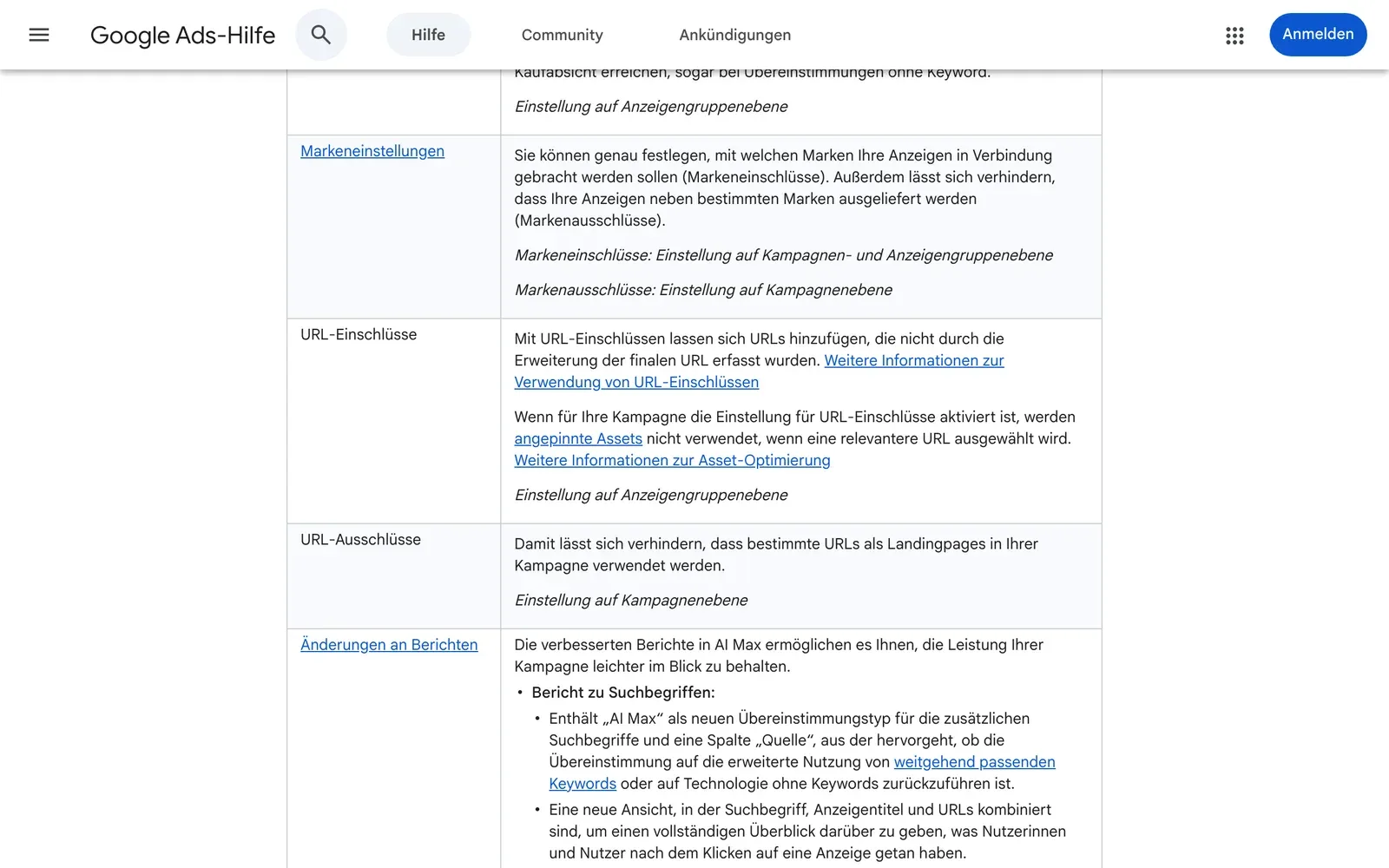Open the hamburger main menu
Image resolution: width=1389 pixels, height=868 pixels.
pyautogui.click(x=39, y=35)
